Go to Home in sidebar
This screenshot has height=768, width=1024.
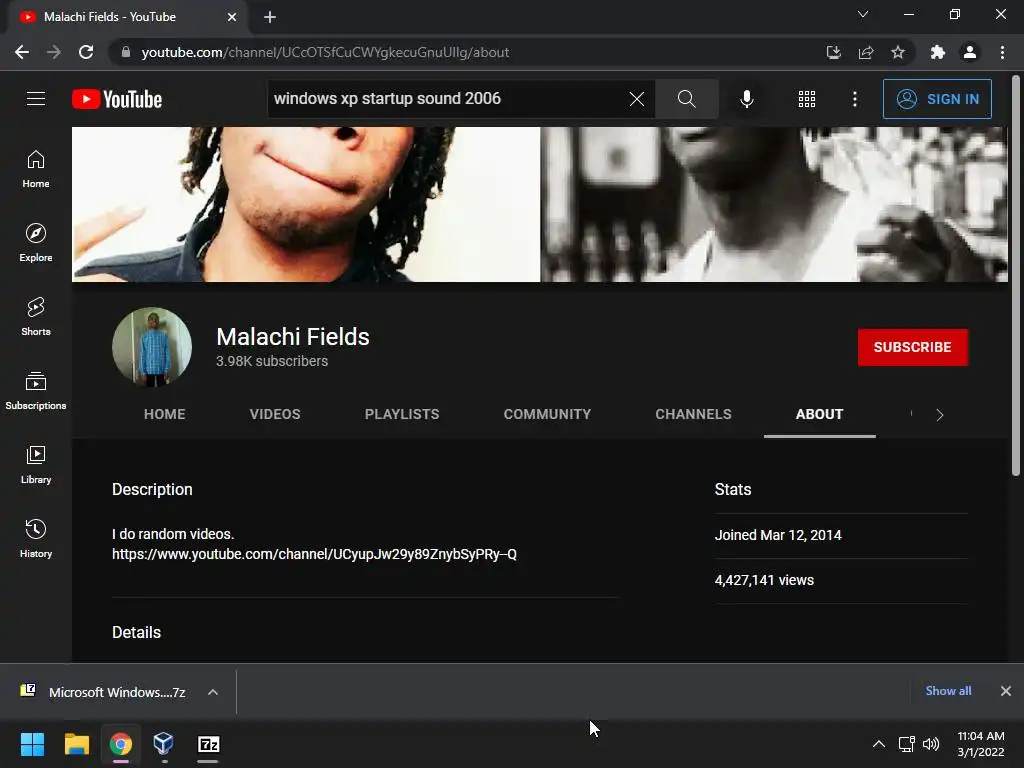(36, 169)
